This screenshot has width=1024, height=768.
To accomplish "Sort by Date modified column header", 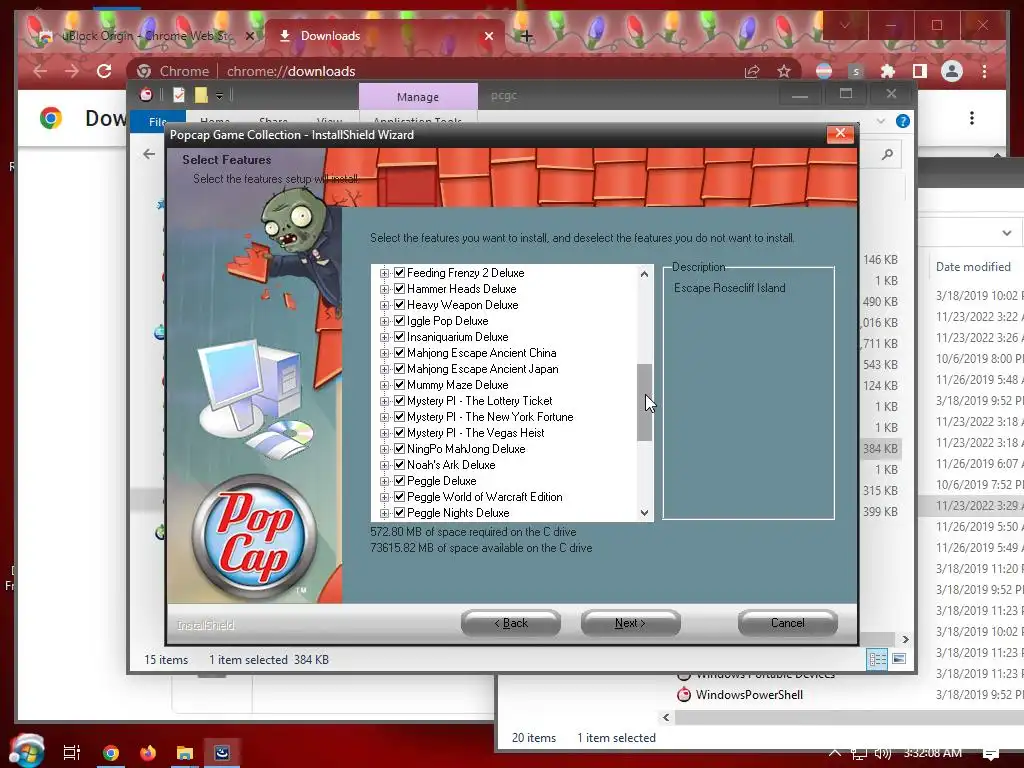I will tap(973, 266).
